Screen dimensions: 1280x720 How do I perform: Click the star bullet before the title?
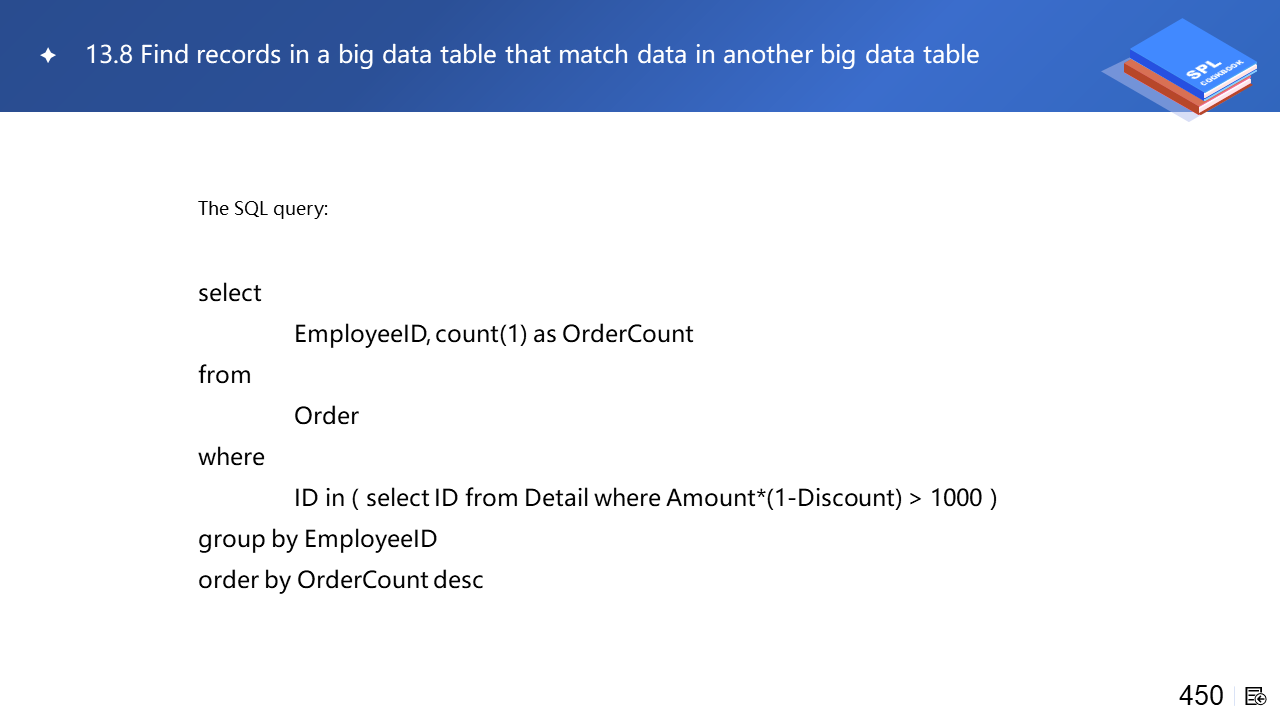click(x=48, y=56)
